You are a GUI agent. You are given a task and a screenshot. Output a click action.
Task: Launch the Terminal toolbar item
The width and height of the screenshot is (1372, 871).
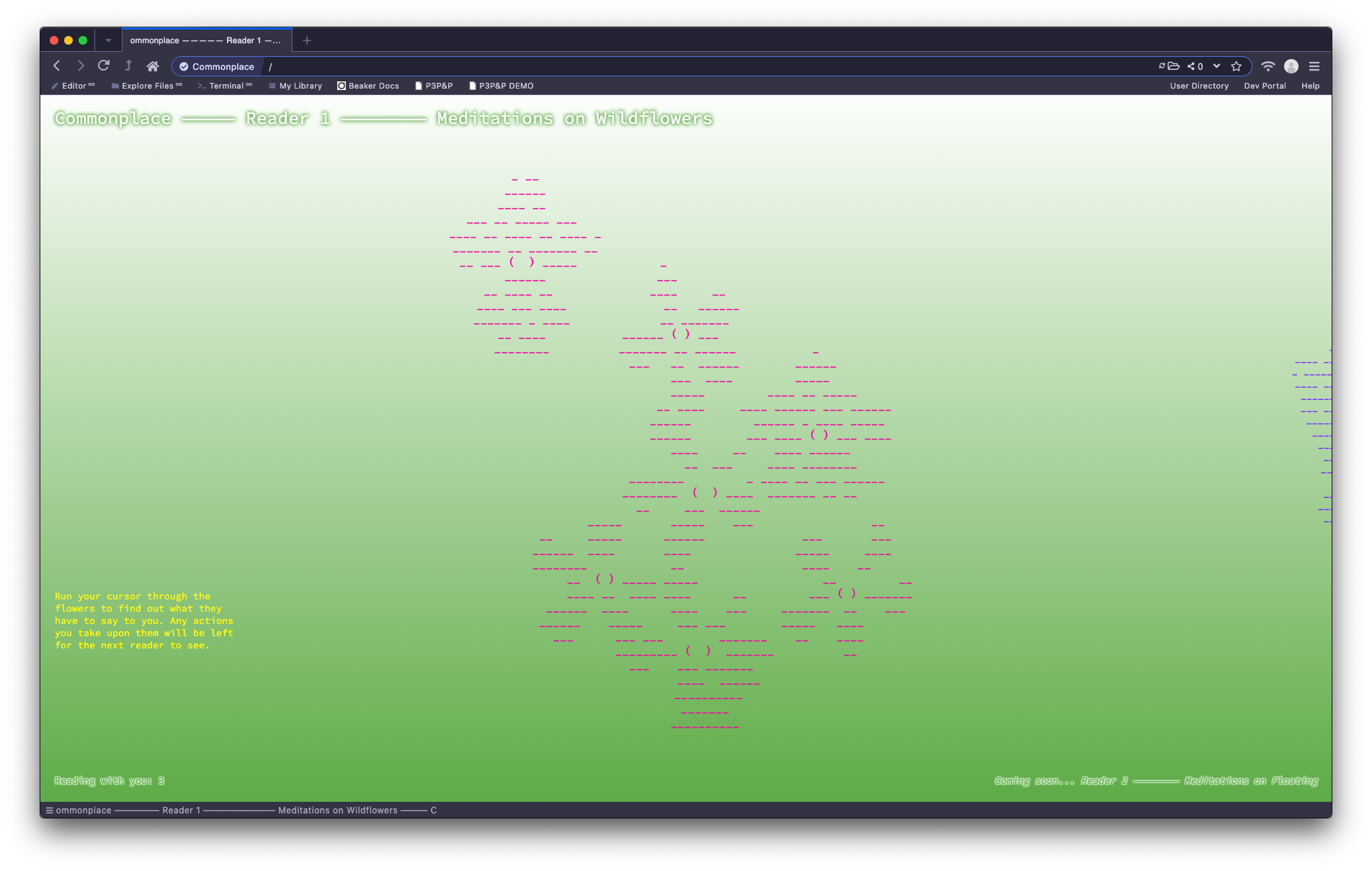(226, 86)
